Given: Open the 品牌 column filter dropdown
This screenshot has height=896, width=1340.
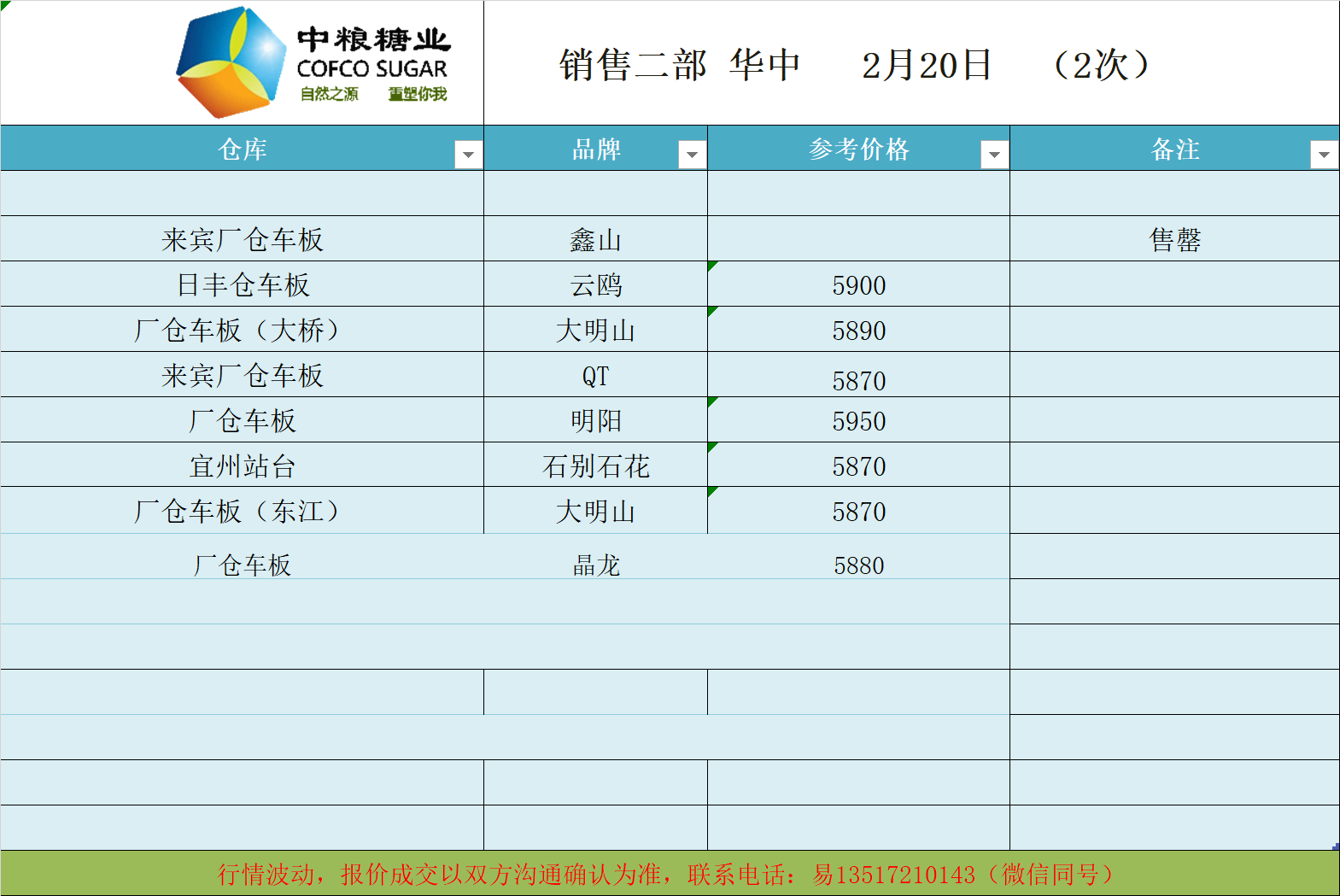Looking at the screenshot, I should [x=692, y=155].
